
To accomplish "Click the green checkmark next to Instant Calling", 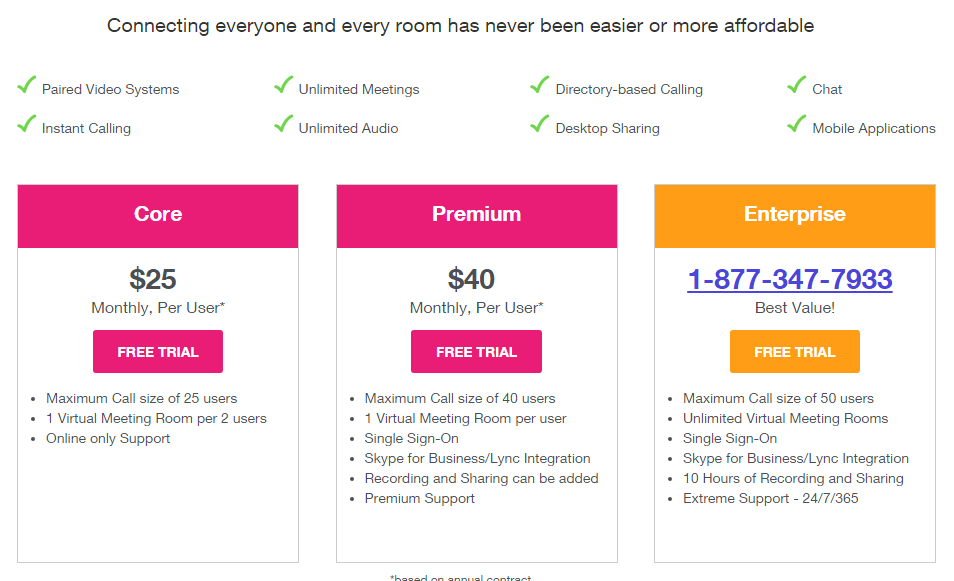I will coord(27,125).
